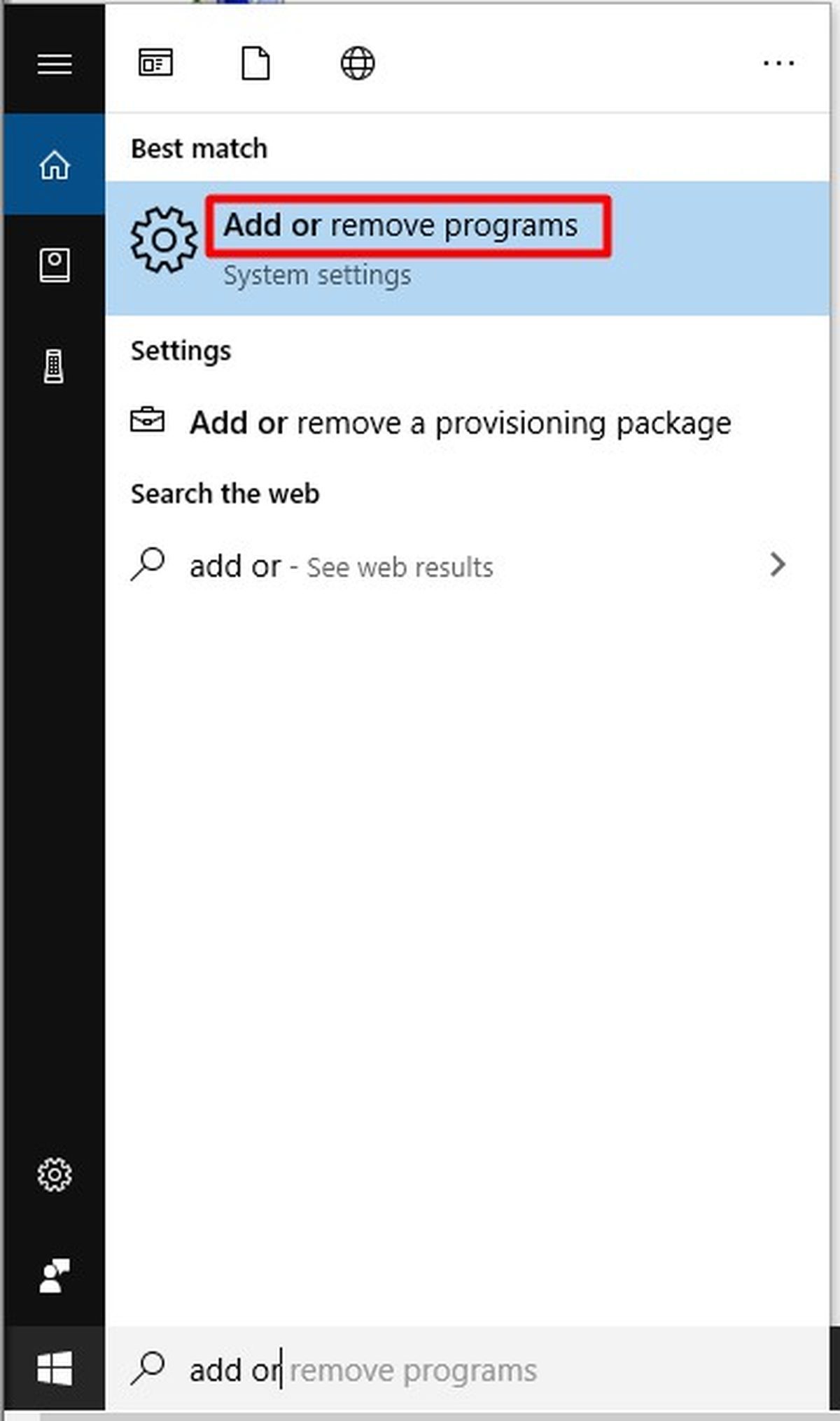
Task: Select the 'add or - See web results' entry
Action: [x=468, y=566]
